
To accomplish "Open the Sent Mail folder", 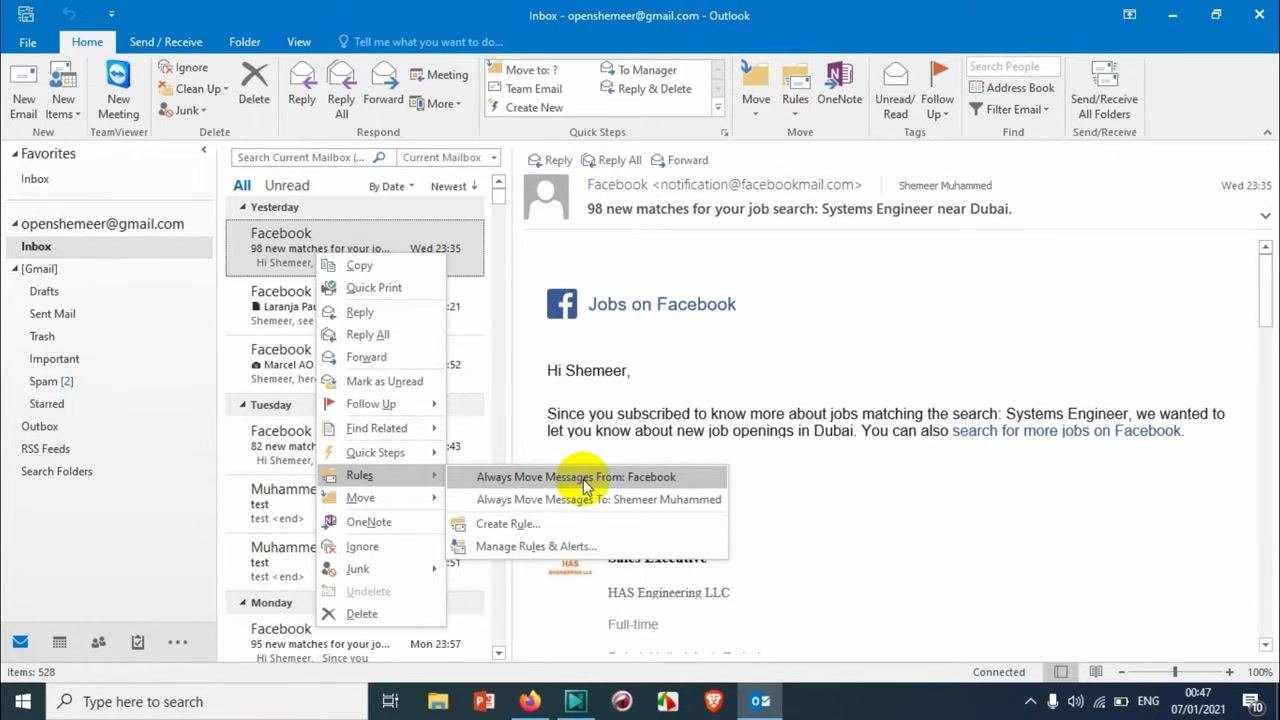I will (x=52, y=314).
